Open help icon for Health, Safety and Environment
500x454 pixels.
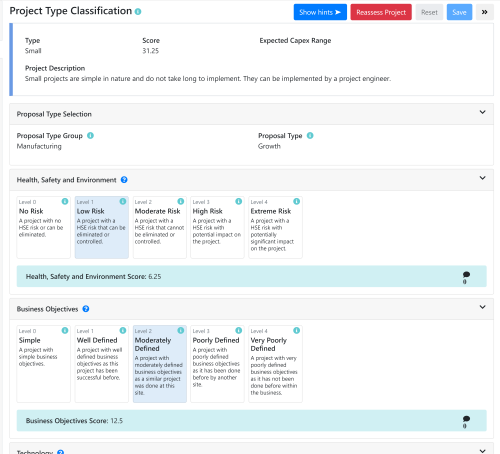click(124, 180)
